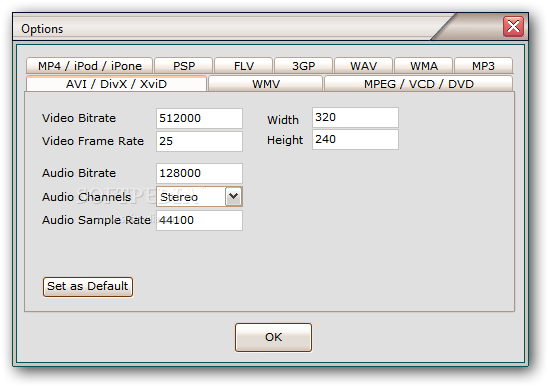Switch to the MP4 / iPod / iPone tab
Image resolution: width=549 pixels, height=387 pixels.
[x=89, y=66]
